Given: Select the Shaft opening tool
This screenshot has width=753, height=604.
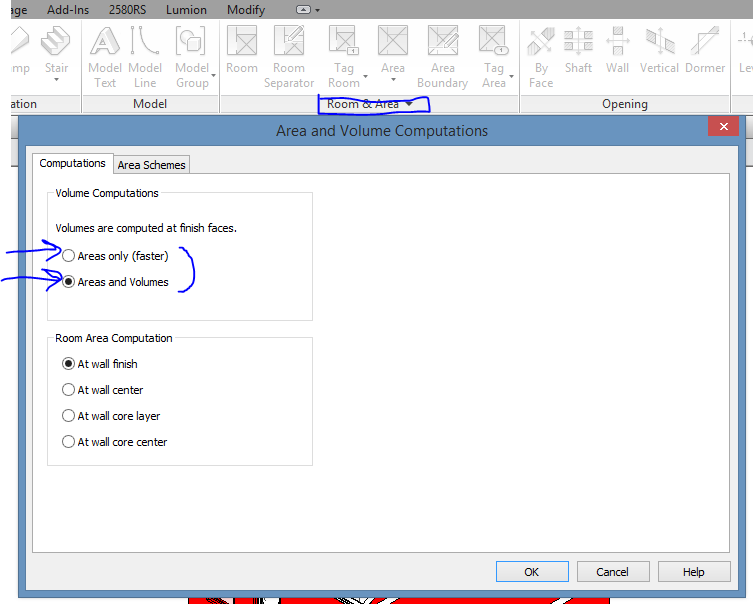Looking at the screenshot, I should [x=578, y=42].
